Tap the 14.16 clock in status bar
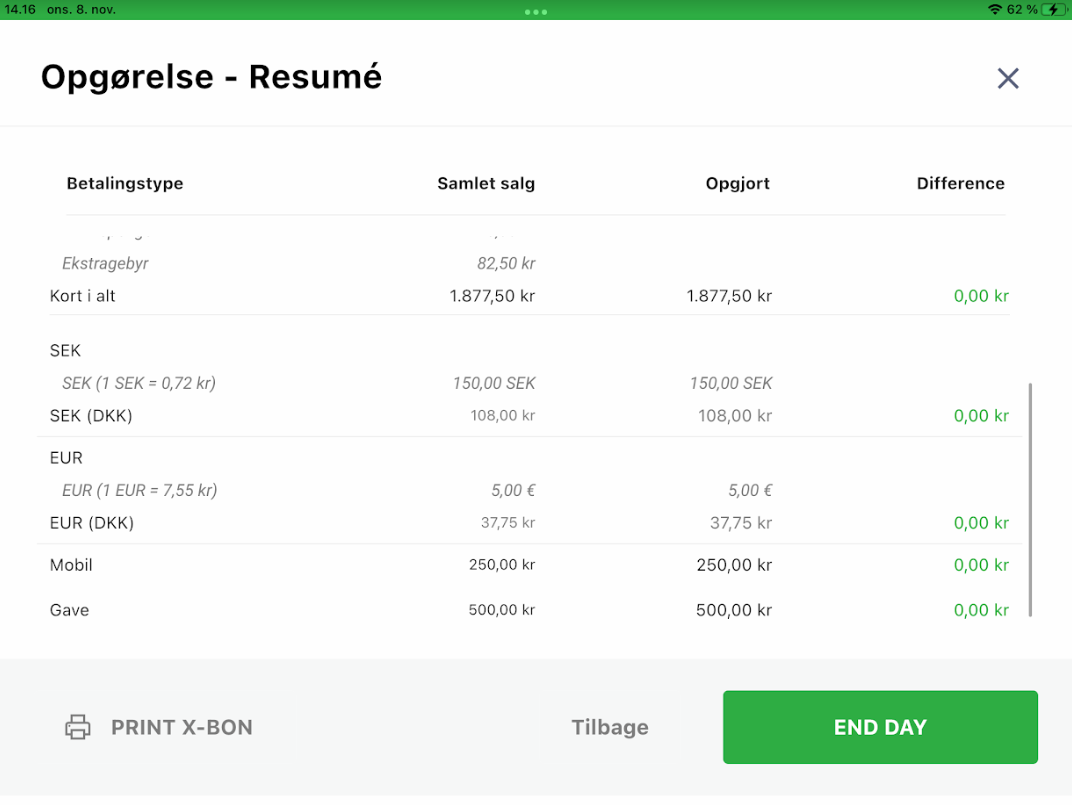Viewport: 1072px width, 805px height. click(20, 10)
